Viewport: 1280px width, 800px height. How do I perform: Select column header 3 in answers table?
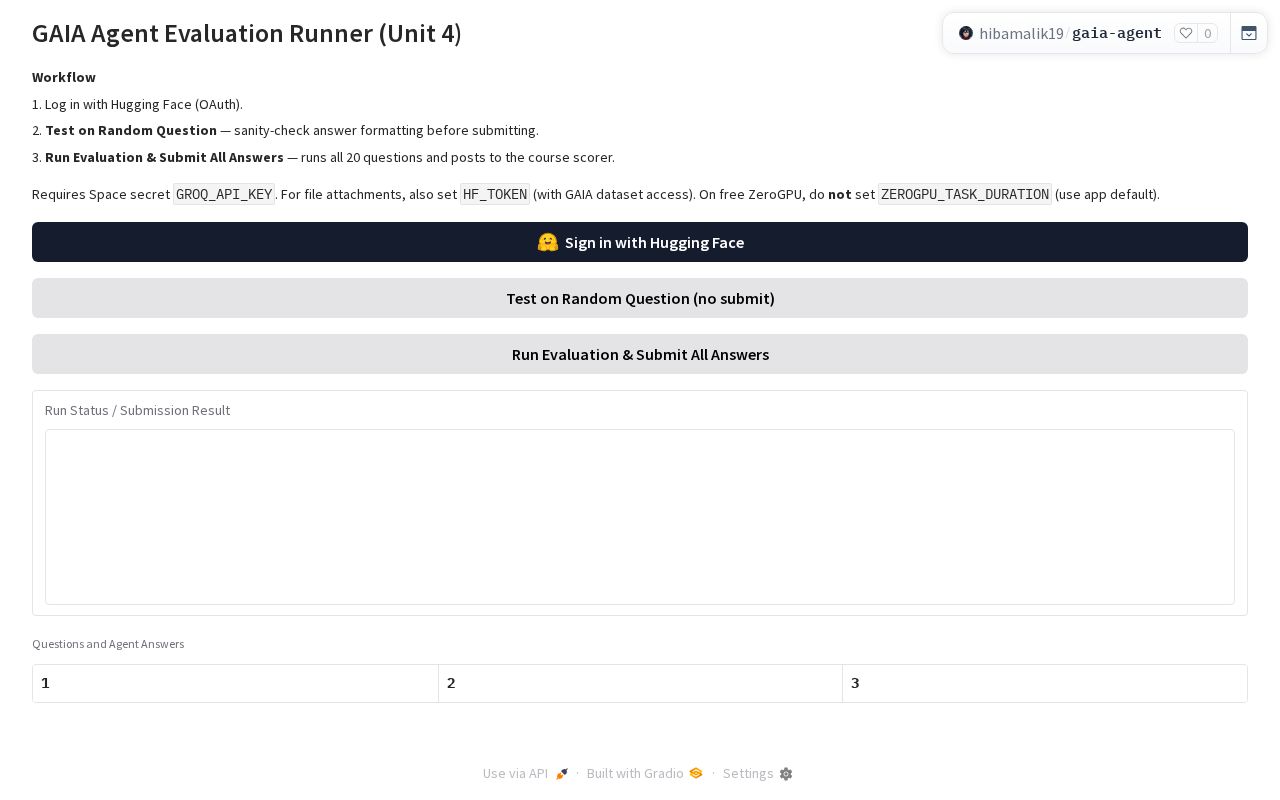(1045, 683)
